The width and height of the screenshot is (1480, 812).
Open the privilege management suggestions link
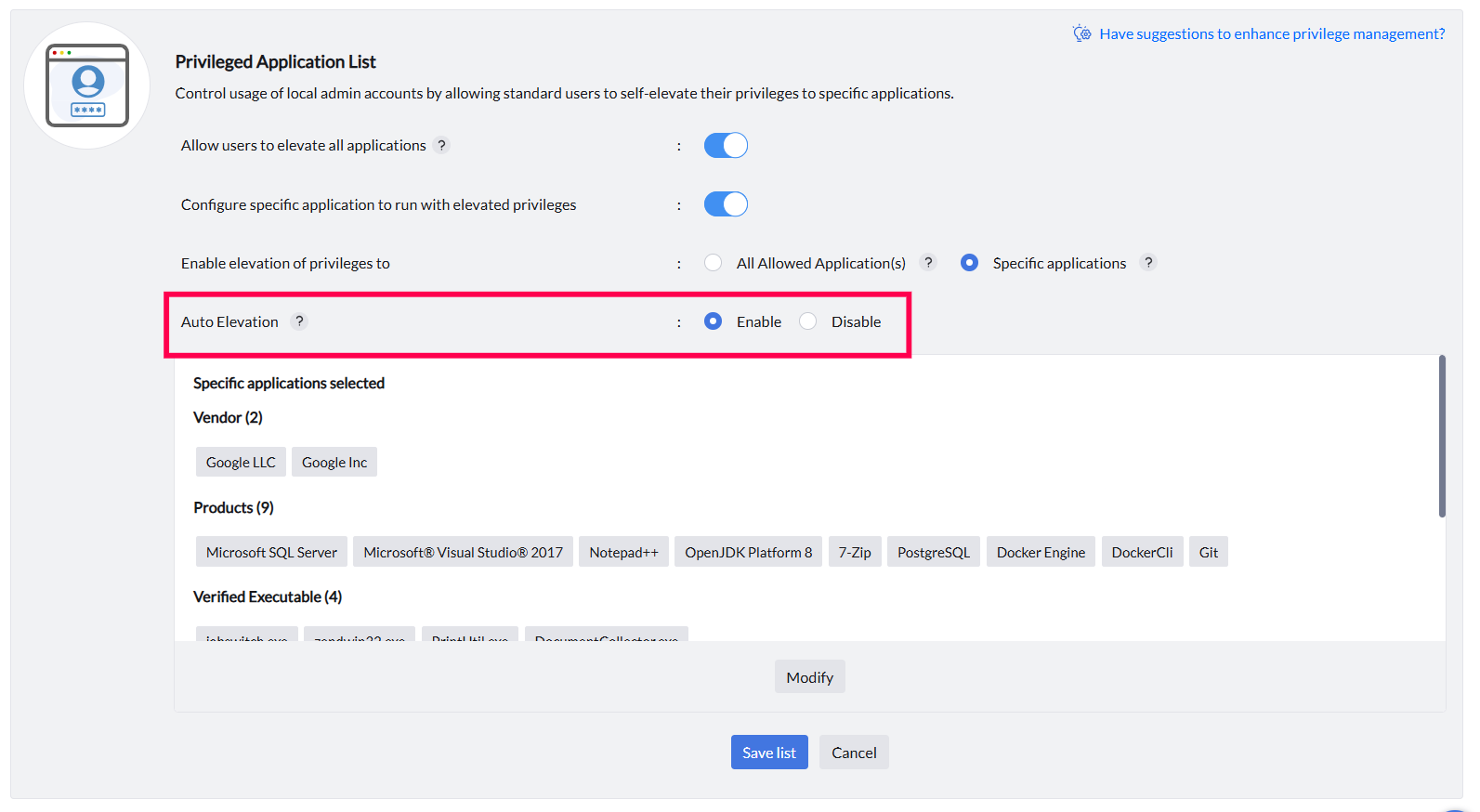coord(1272,34)
